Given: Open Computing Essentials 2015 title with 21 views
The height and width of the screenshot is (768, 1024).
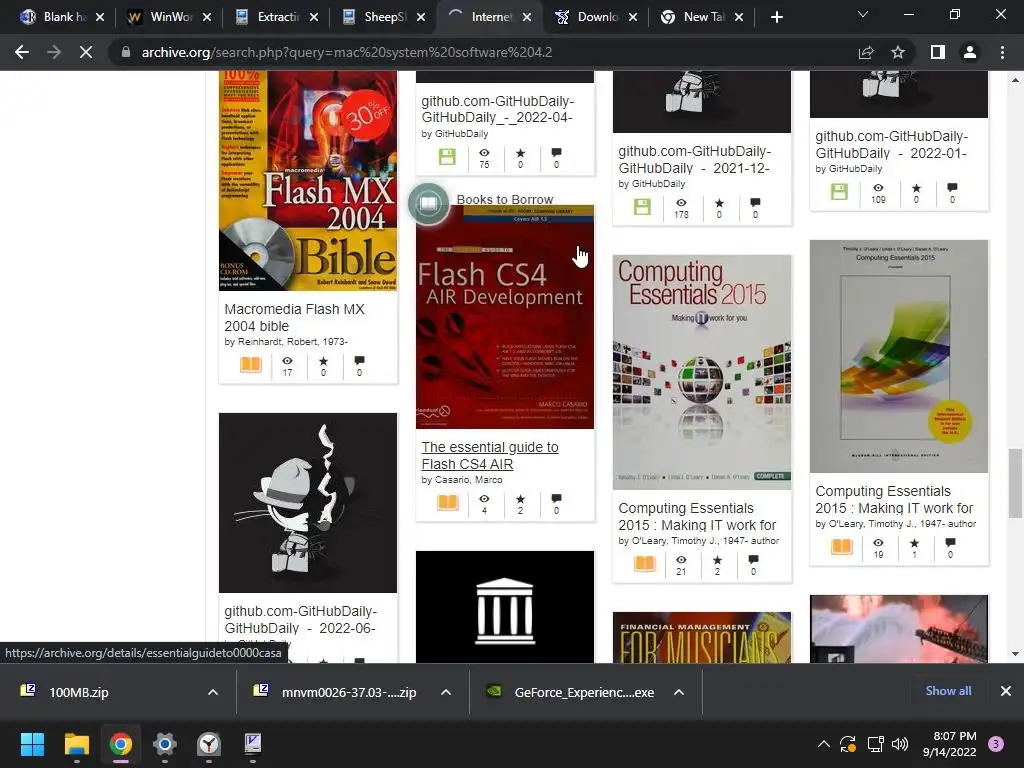Looking at the screenshot, I should coord(697,517).
